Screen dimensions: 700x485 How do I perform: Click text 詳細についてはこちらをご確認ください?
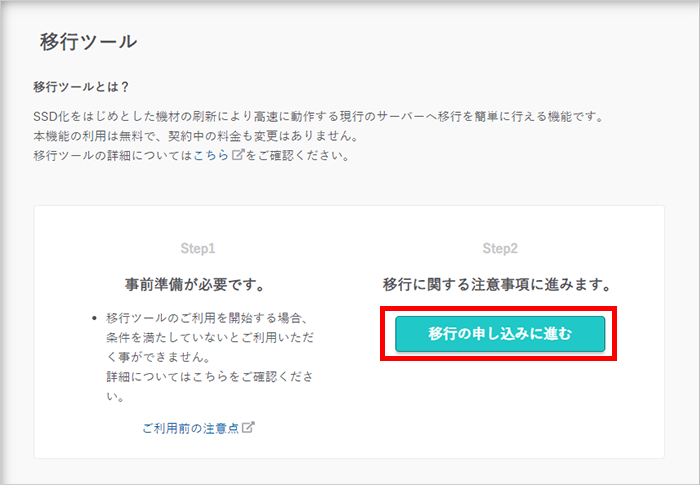(210, 386)
